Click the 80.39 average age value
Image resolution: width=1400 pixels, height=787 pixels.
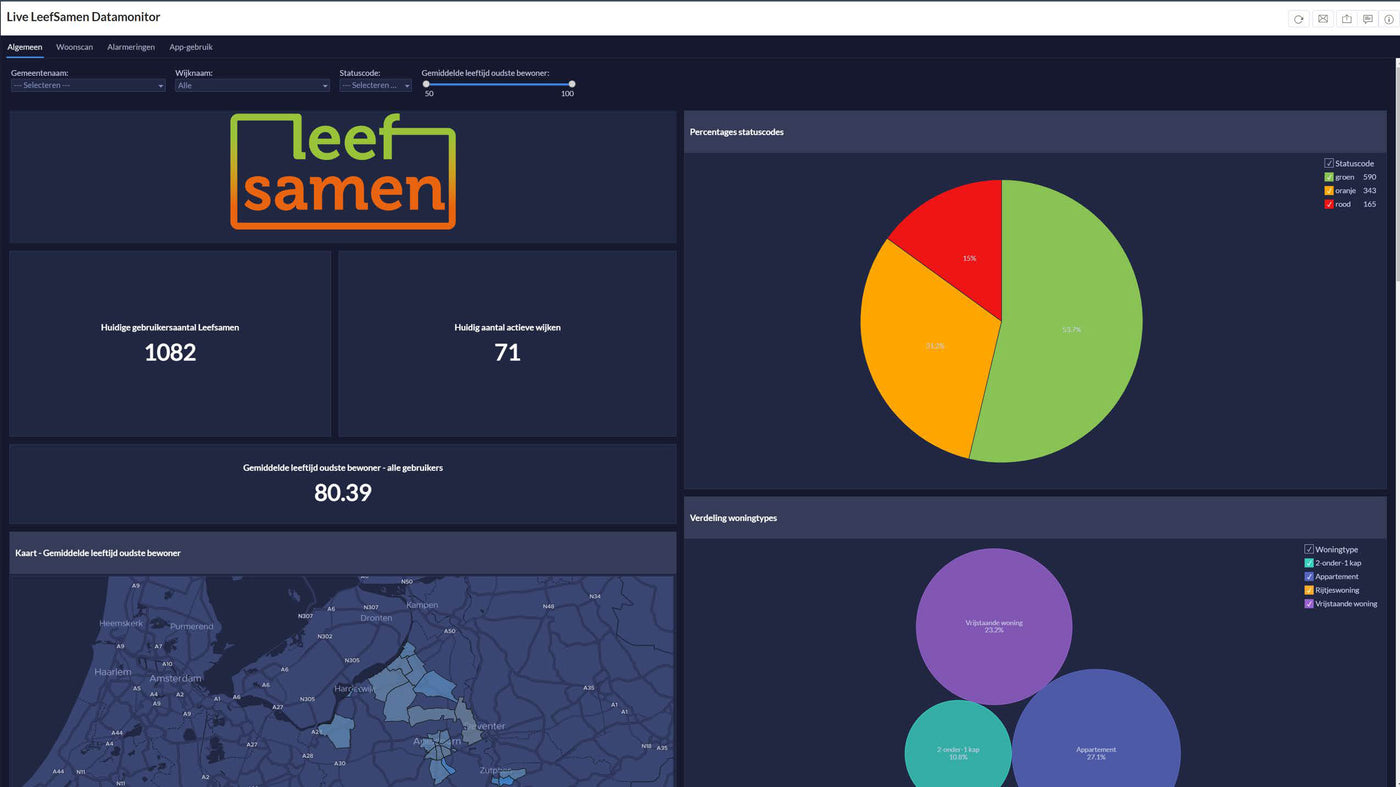point(343,492)
